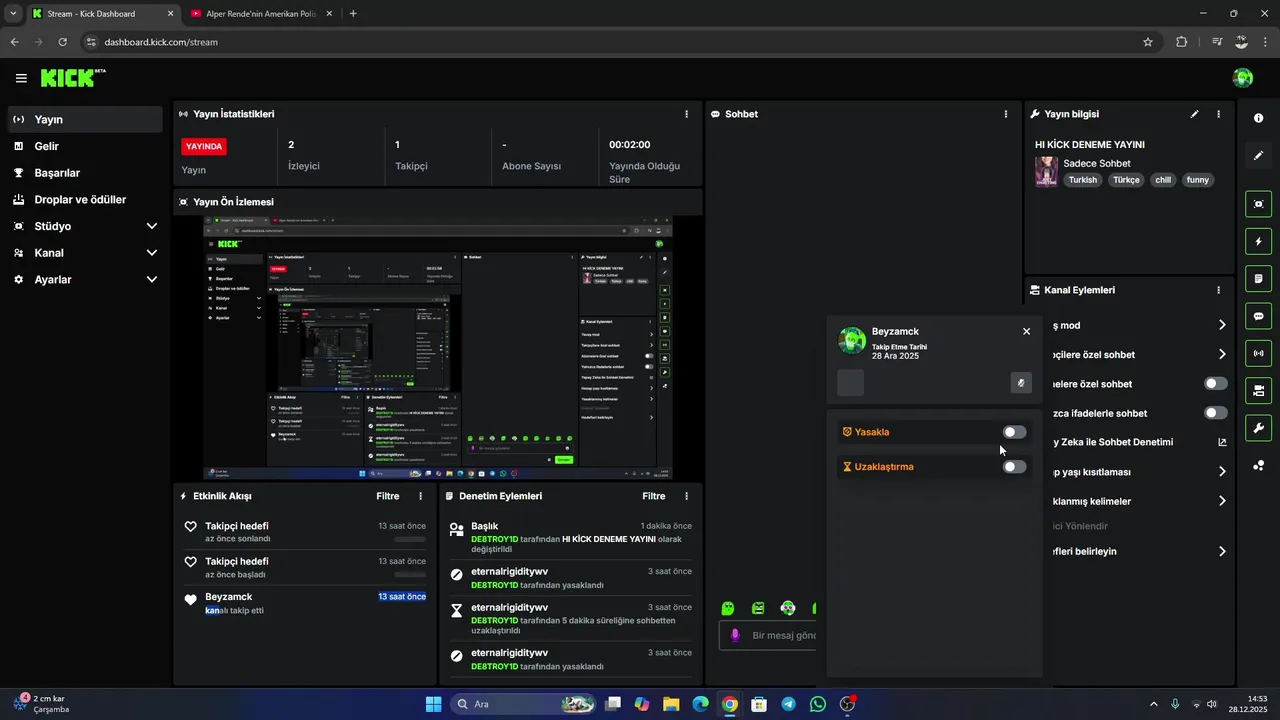Viewport: 1280px width, 720px height.
Task: Click the pencil icon in right sidebar
Action: tap(1258, 155)
